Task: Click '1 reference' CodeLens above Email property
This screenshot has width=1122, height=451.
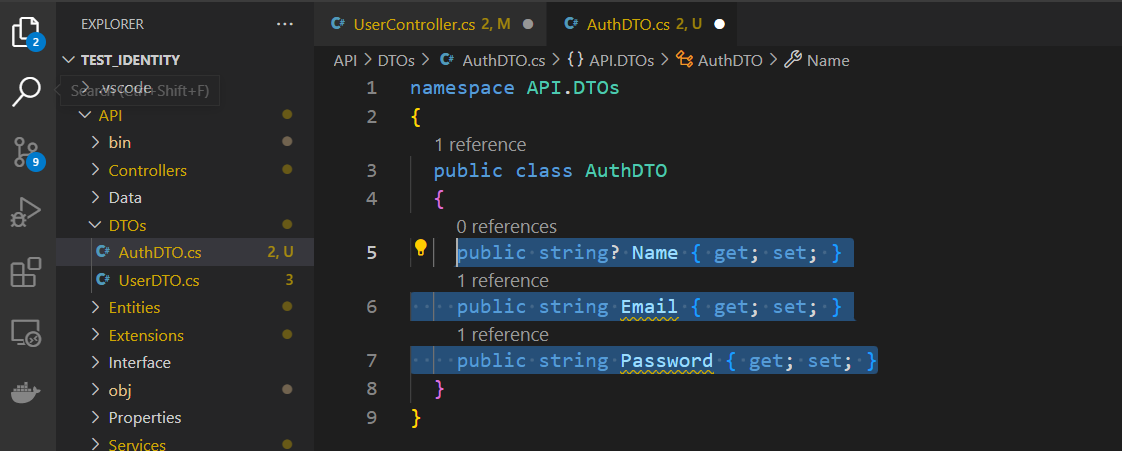Action: 503,281
